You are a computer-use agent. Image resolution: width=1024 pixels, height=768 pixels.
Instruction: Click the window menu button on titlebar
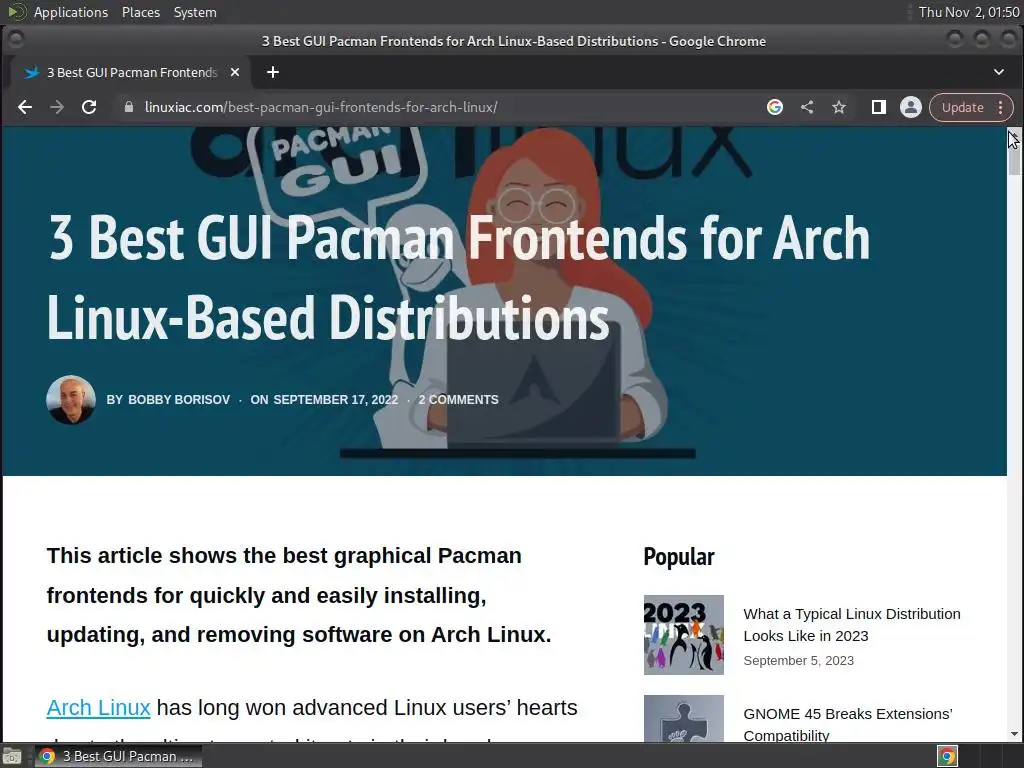(x=16, y=40)
